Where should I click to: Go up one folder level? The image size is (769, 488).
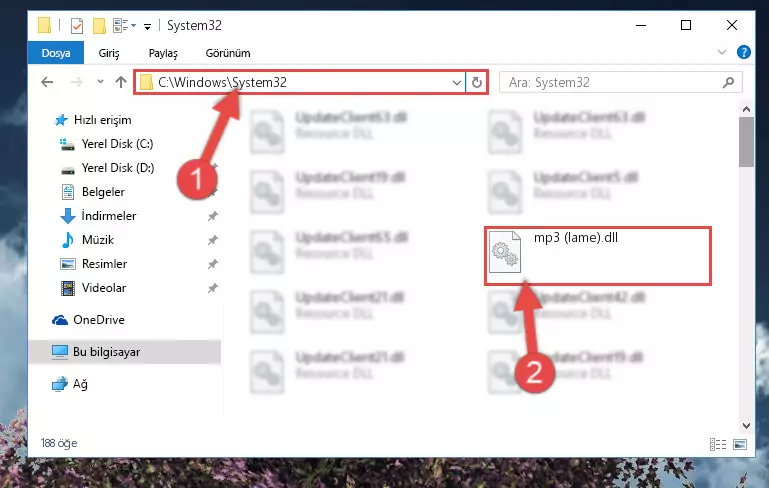[x=121, y=82]
